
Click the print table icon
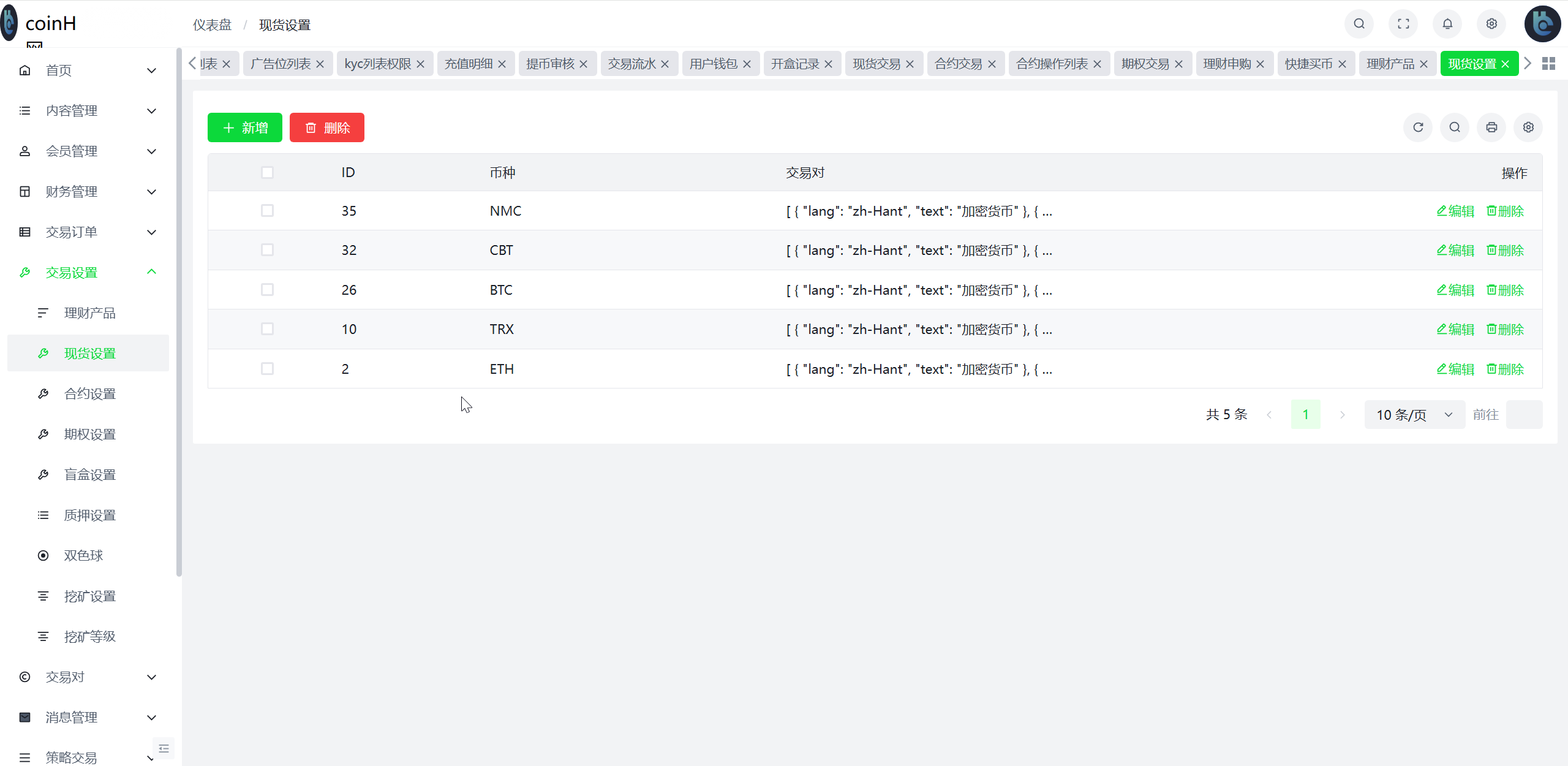[x=1491, y=127]
